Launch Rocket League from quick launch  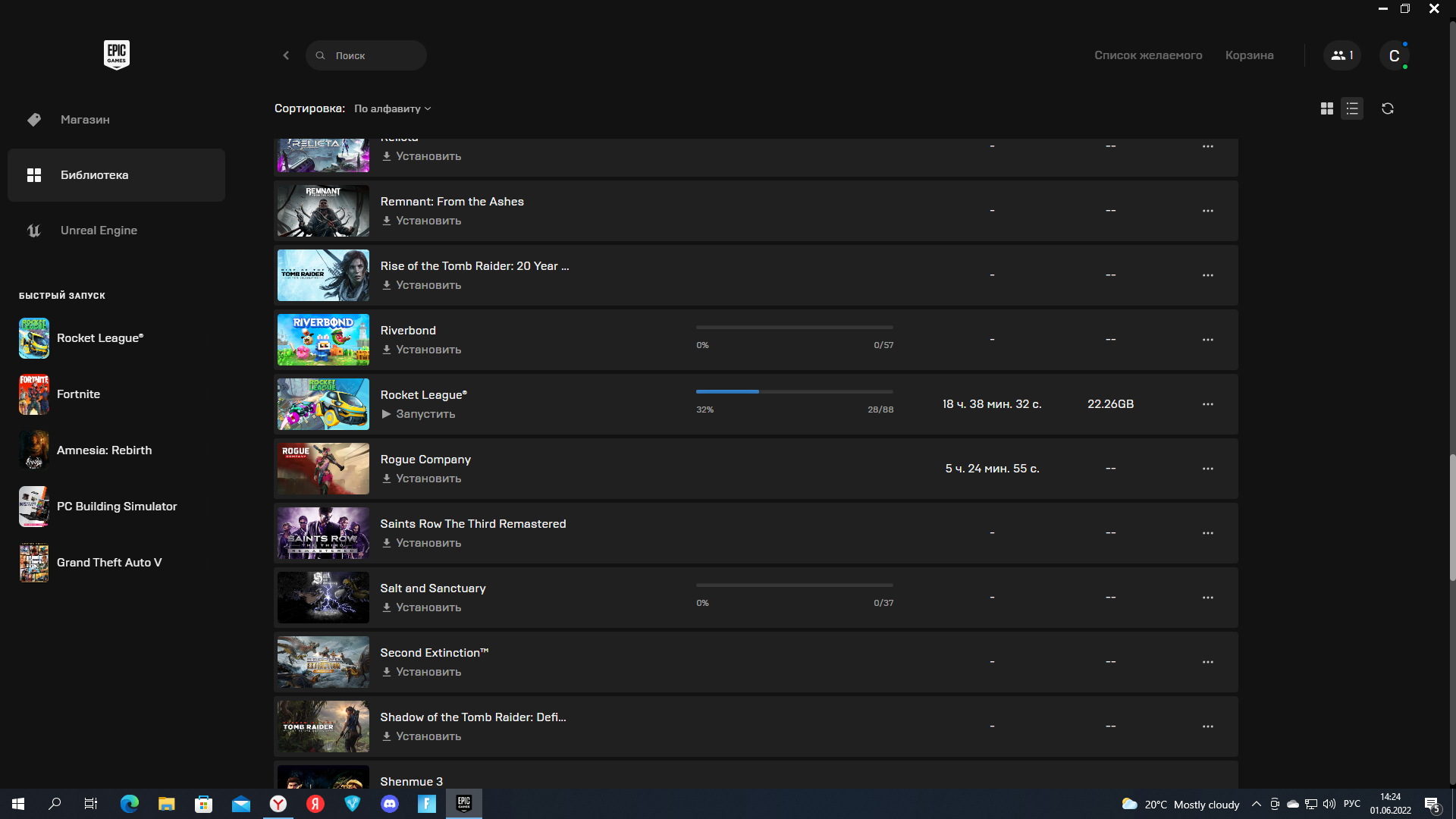pos(82,338)
